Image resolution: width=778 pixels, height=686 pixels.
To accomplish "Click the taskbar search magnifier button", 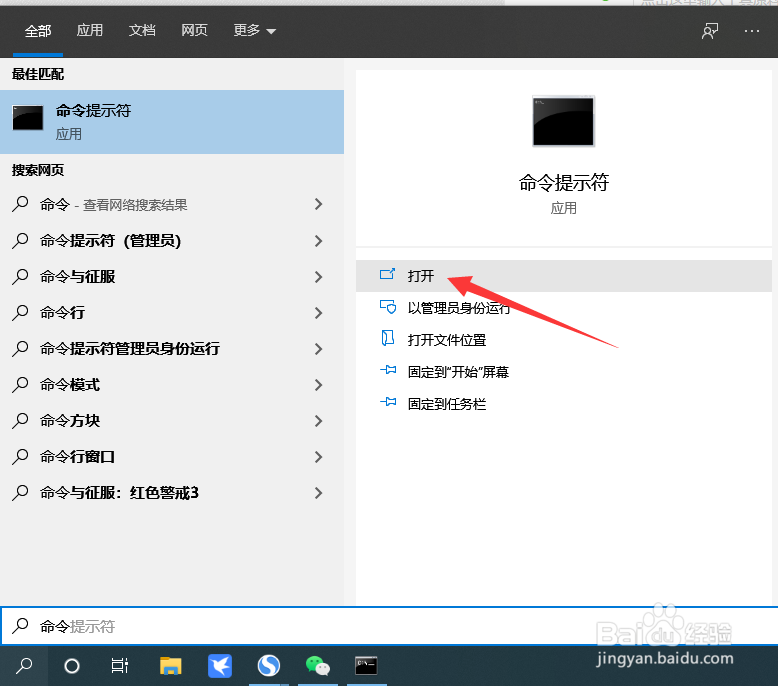I will coord(24,666).
